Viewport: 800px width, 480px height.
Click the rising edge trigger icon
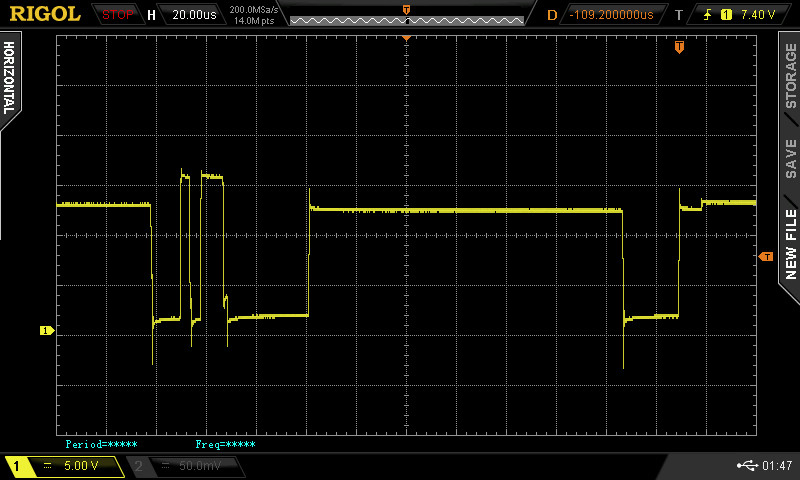click(x=708, y=15)
